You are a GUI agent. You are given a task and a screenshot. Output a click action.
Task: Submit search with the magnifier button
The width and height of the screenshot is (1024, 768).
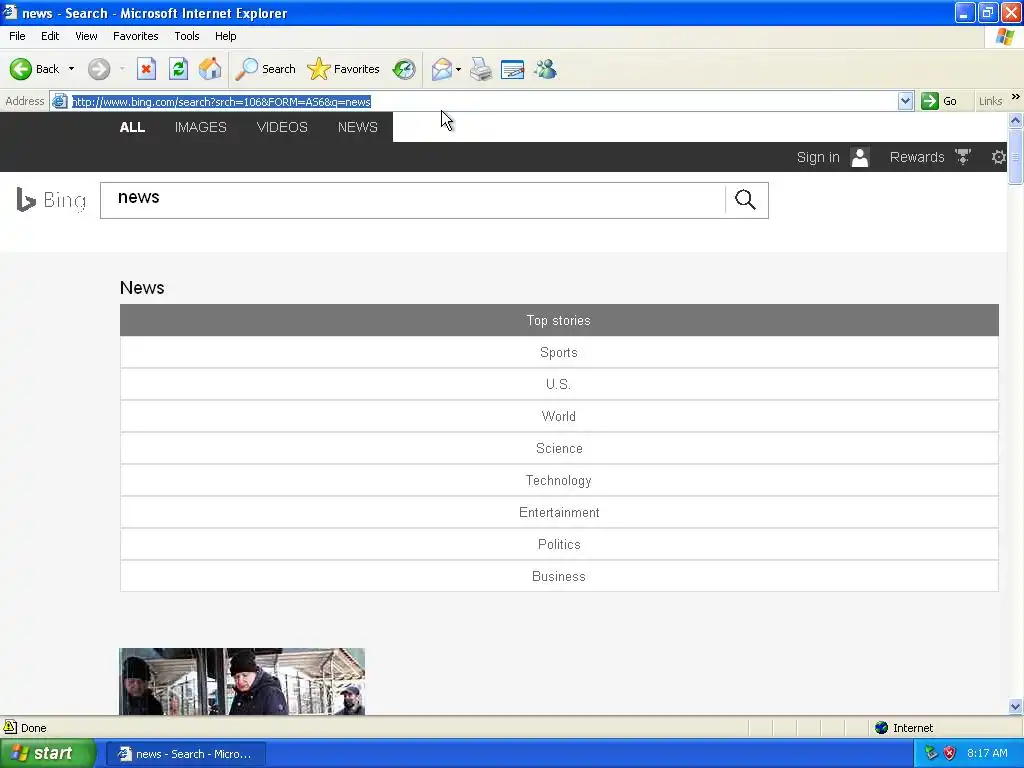[746, 200]
